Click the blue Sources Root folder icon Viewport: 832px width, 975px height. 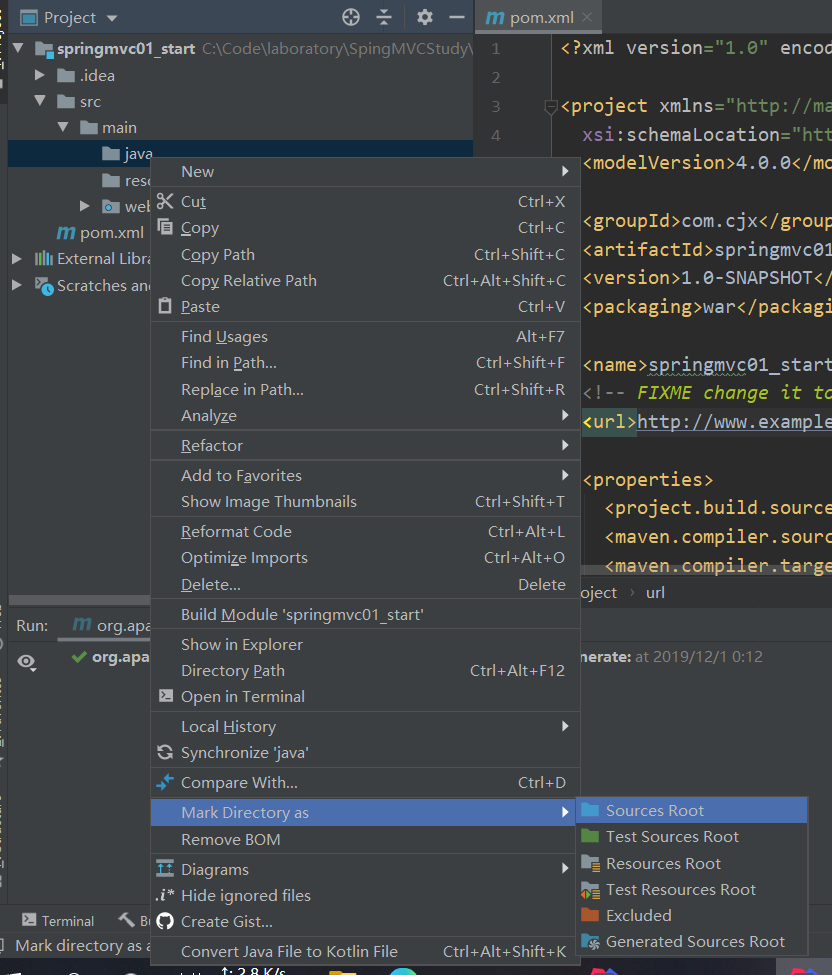[590, 810]
